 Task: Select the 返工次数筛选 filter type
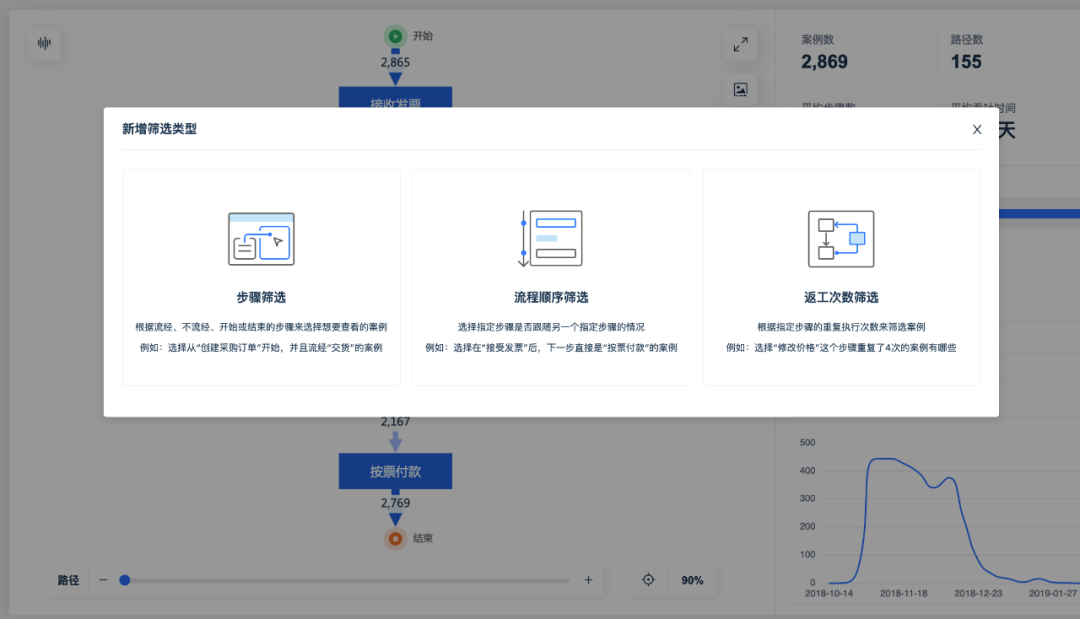coord(840,276)
